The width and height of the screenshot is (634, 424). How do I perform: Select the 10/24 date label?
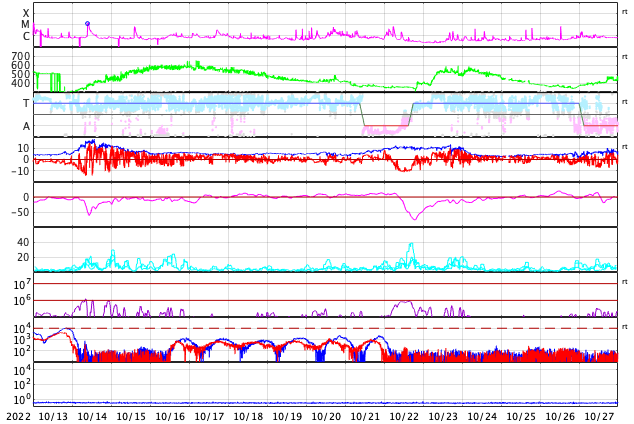pos(482,416)
